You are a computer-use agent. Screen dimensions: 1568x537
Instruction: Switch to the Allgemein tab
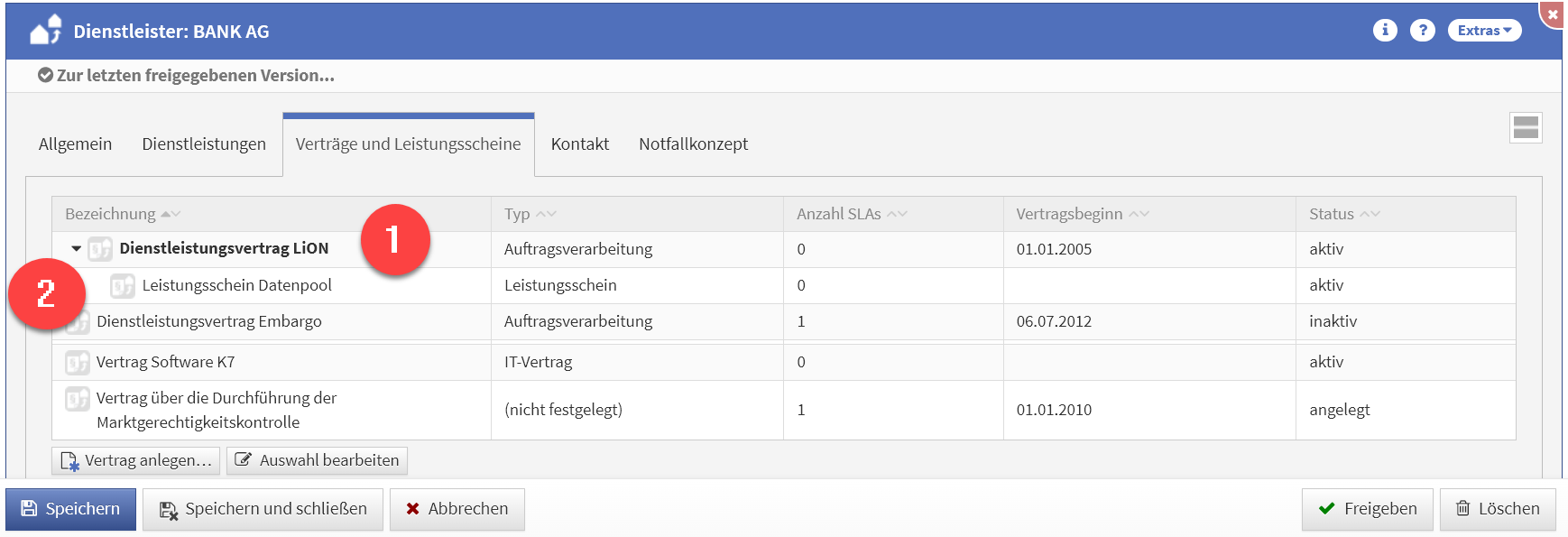click(75, 144)
